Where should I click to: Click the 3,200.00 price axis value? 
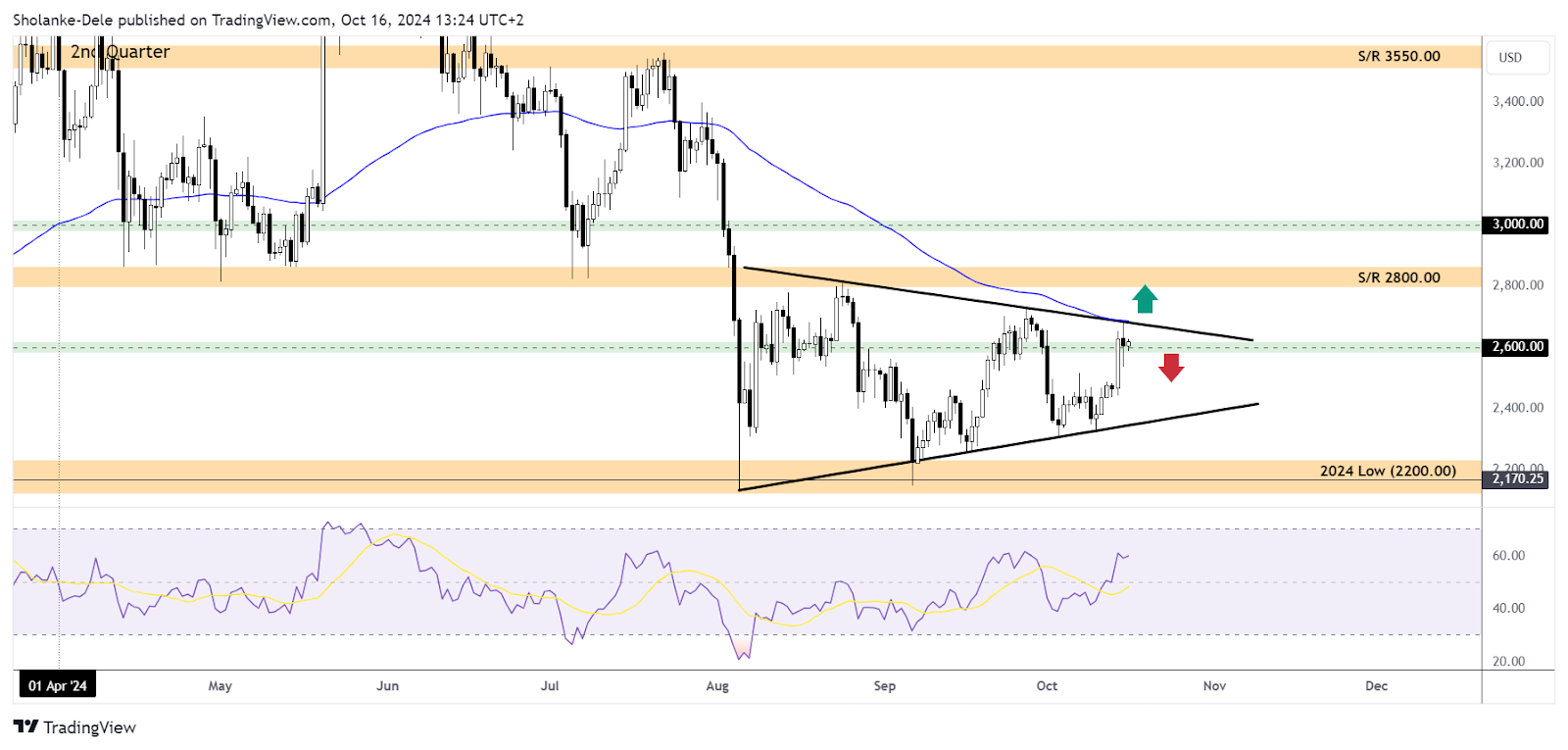(1518, 163)
